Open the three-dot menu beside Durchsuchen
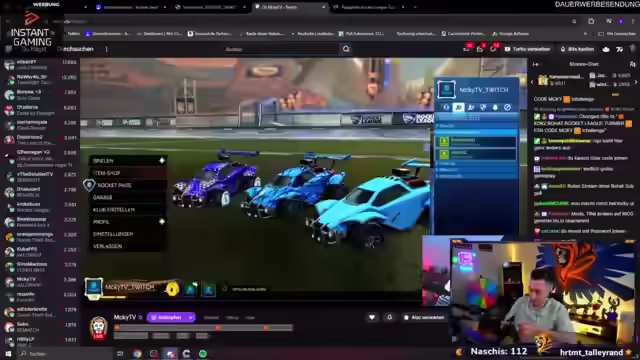This screenshot has width=640, height=360. click(107, 49)
